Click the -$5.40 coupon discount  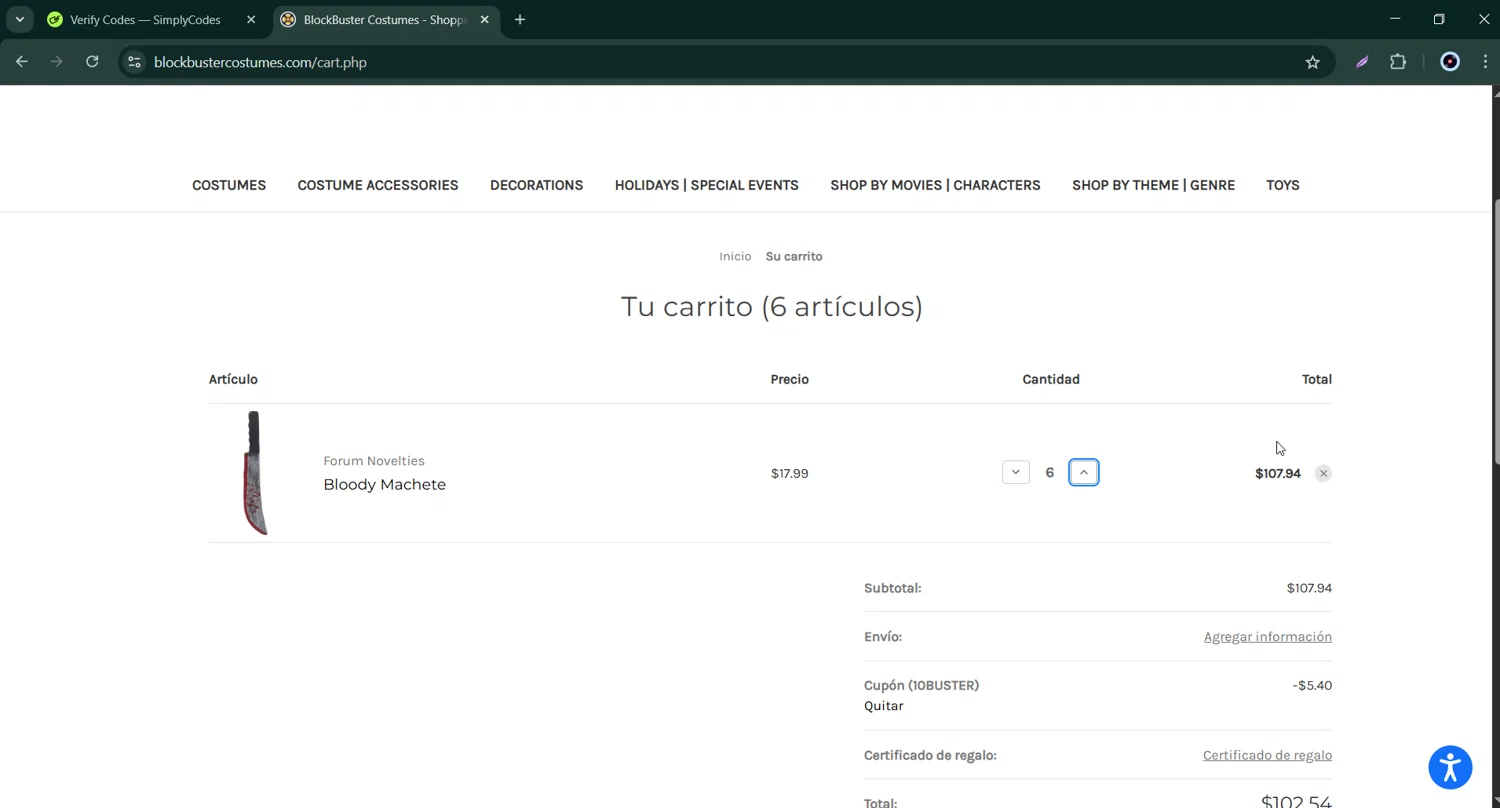point(1312,685)
